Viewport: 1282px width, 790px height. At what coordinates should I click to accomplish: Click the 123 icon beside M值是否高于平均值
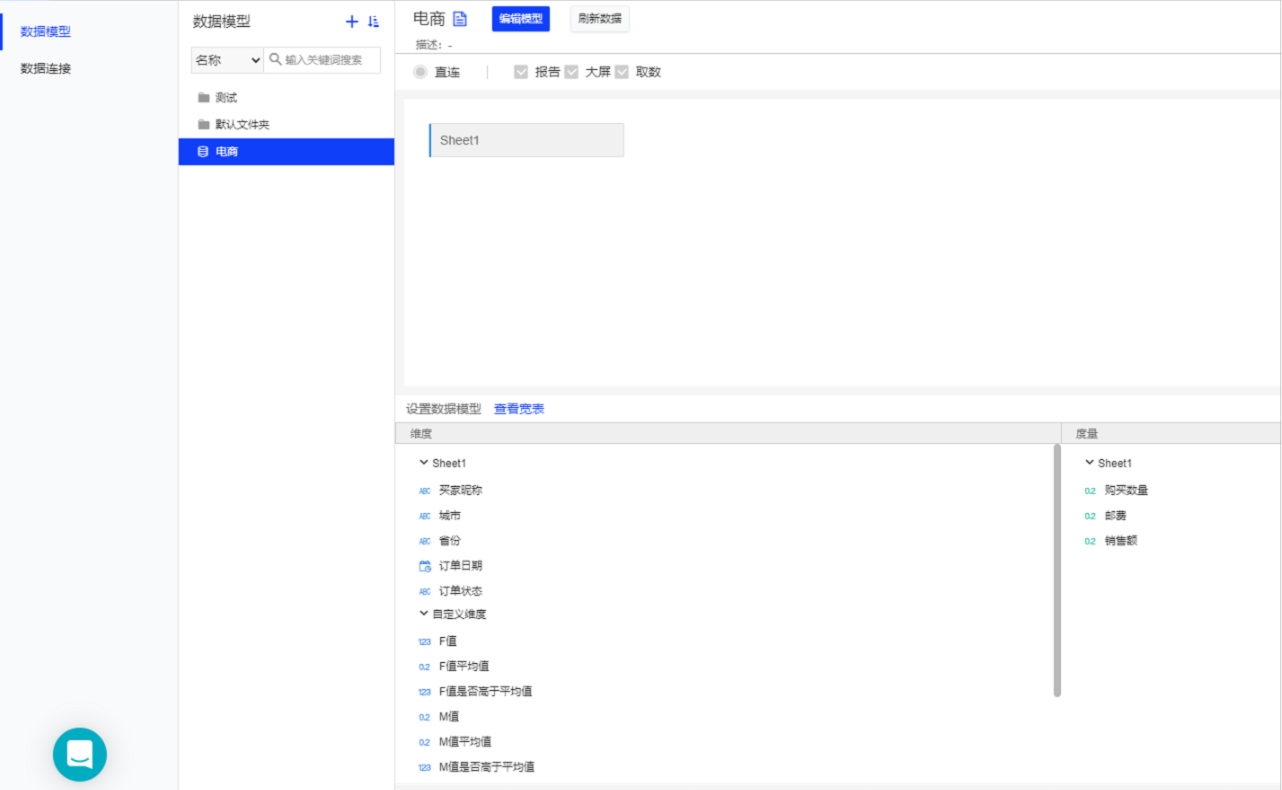click(x=425, y=767)
